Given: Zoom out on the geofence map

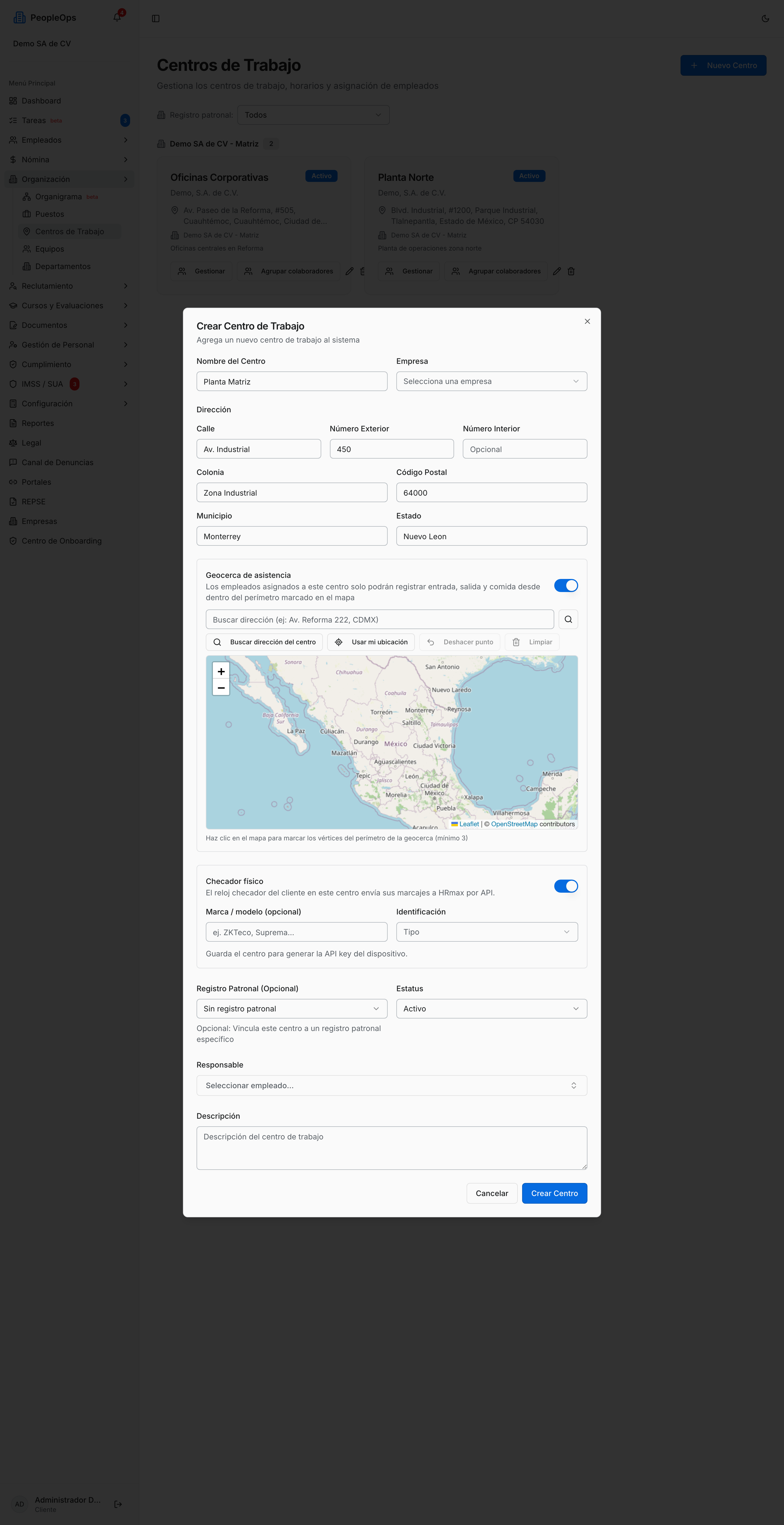Looking at the screenshot, I should pos(221,687).
